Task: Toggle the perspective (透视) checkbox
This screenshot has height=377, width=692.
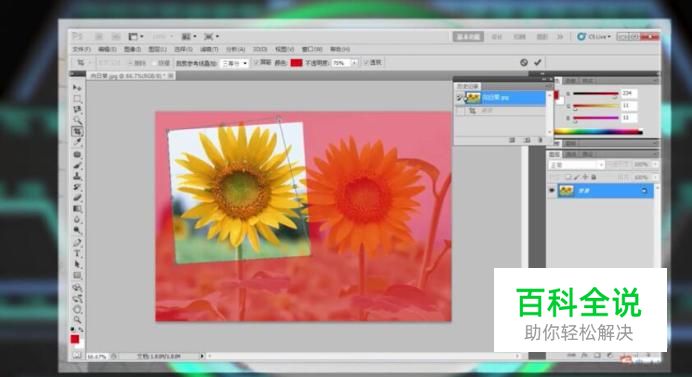Action: pos(366,63)
